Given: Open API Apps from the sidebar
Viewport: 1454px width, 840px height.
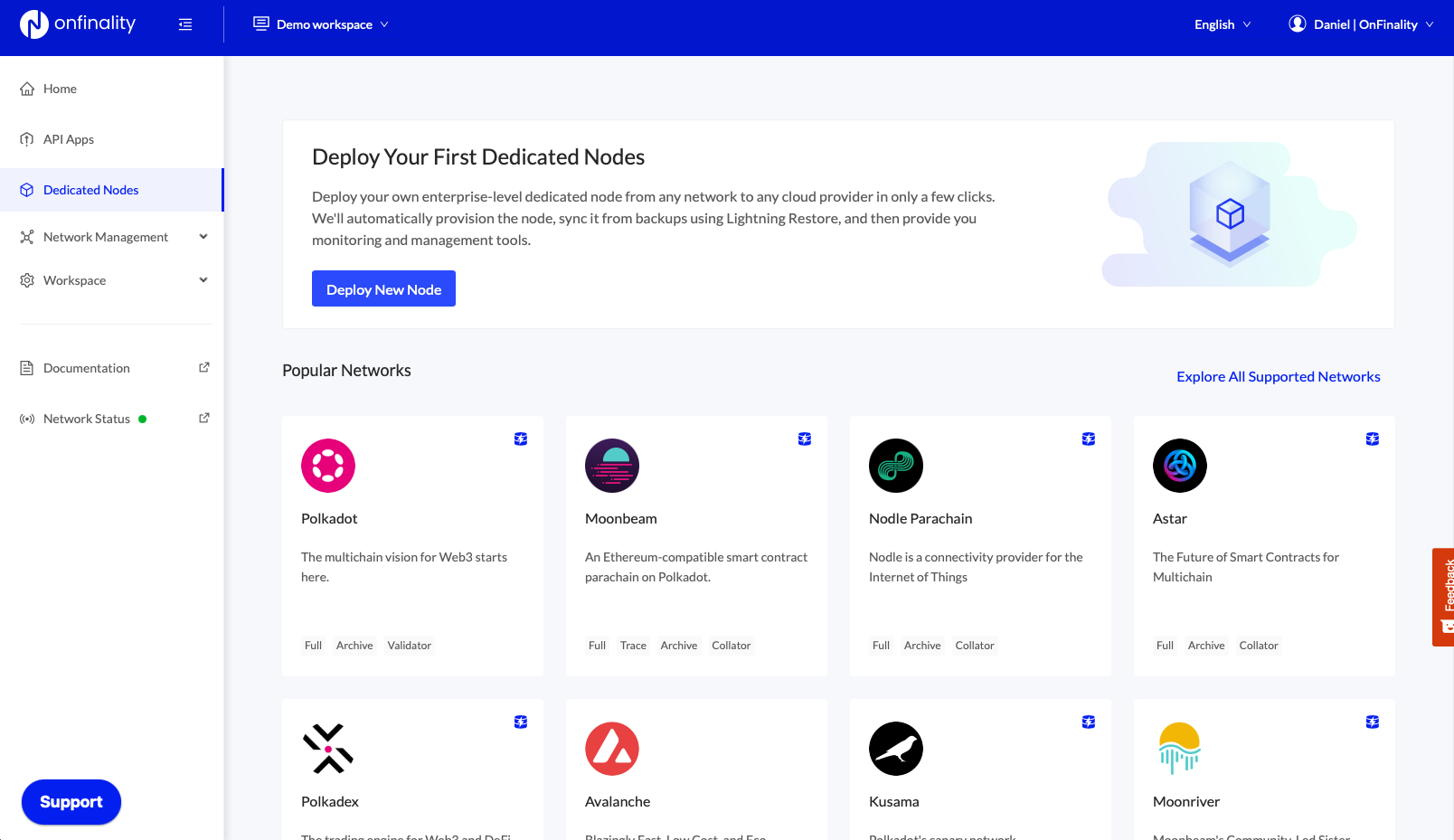Looking at the screenshot, I should pos(68,139).
